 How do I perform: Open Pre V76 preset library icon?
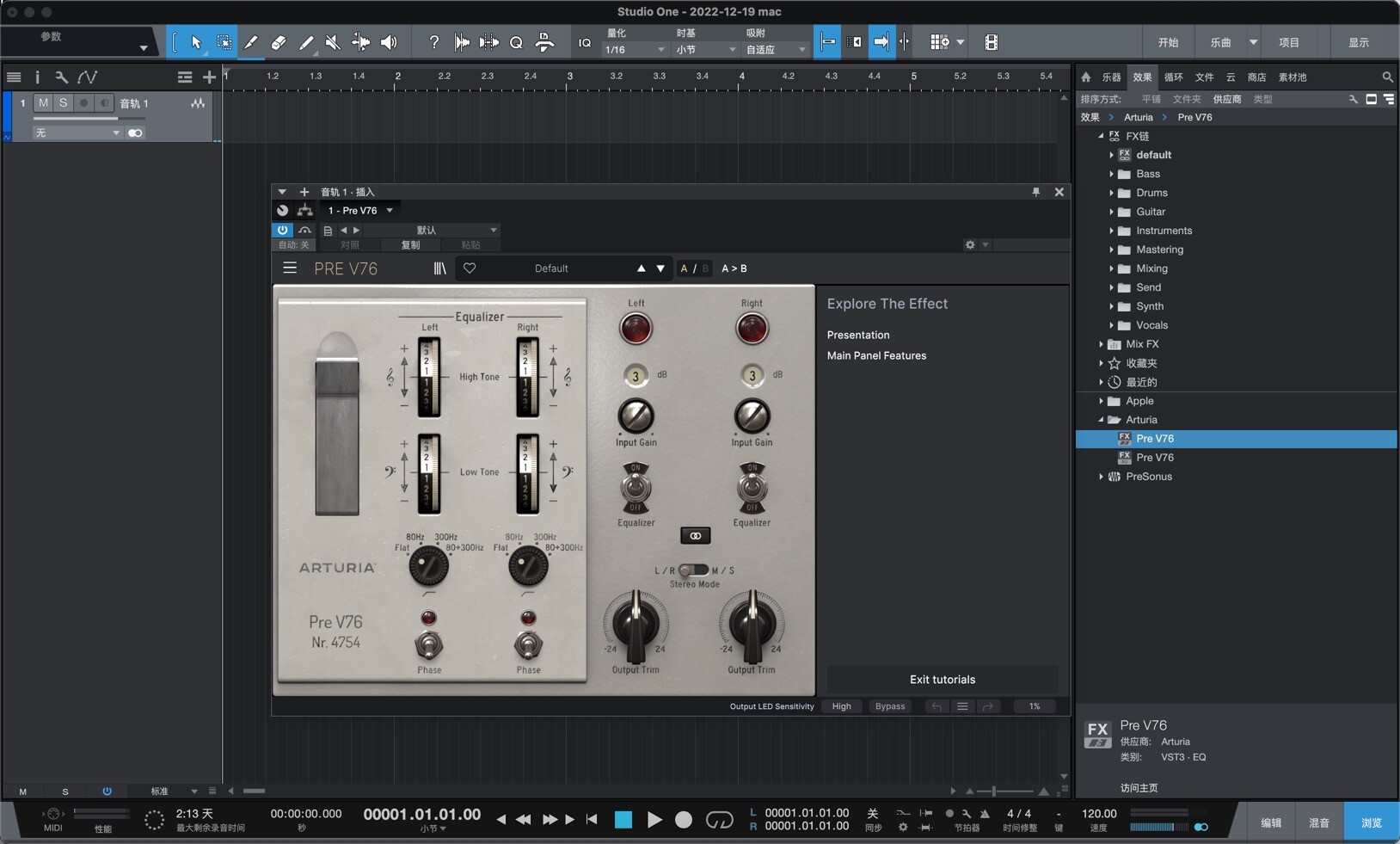(x=439, y=268)
